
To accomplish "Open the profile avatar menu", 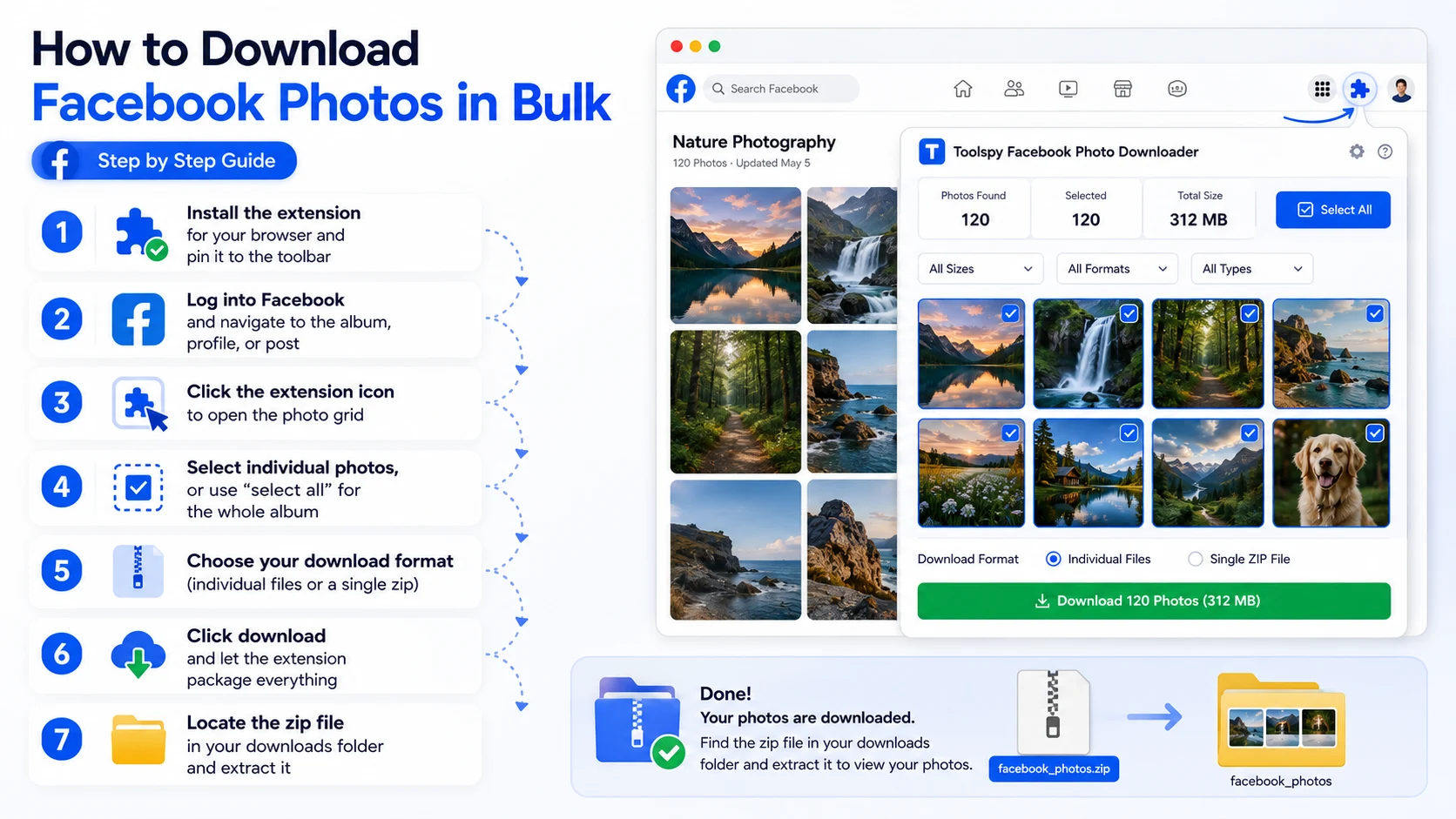I will point(1401,89).
